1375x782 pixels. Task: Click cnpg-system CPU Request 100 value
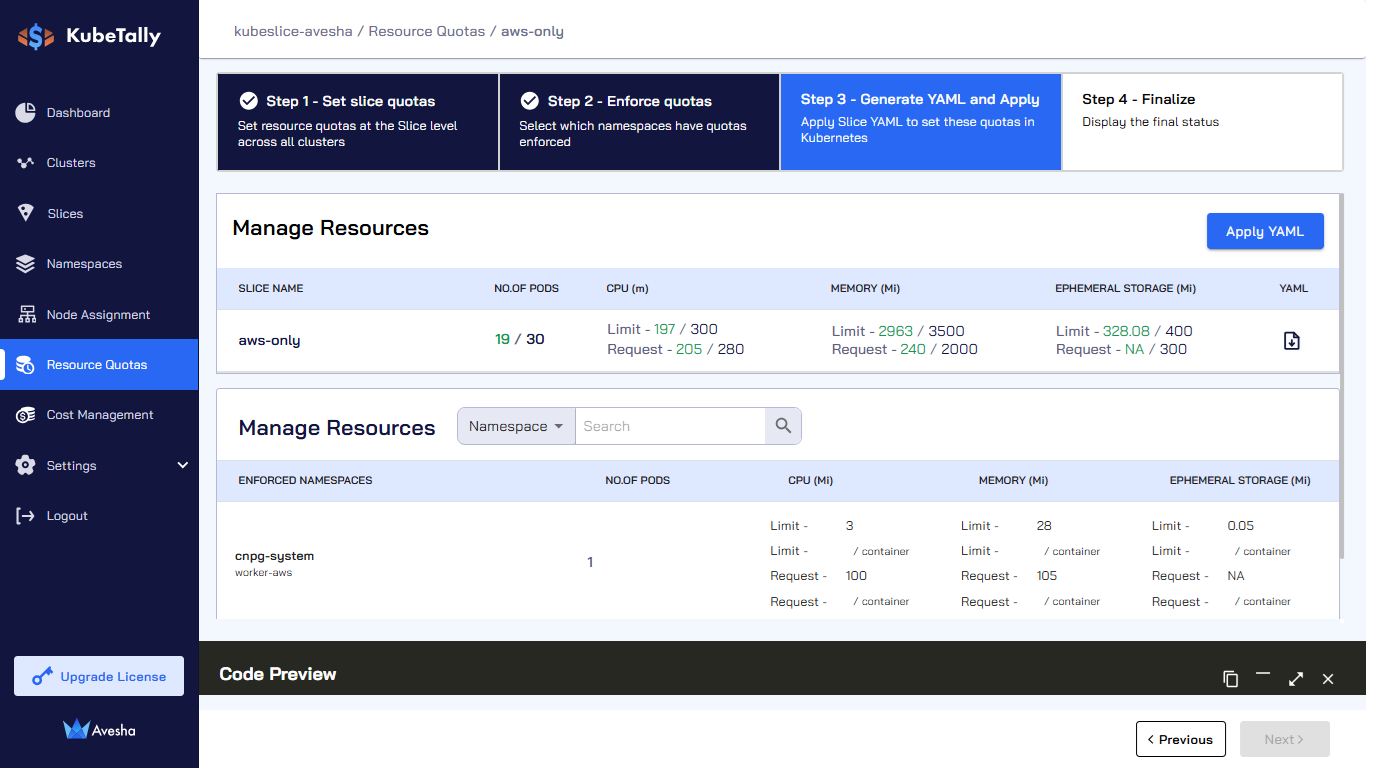click(x=856, y=576)
